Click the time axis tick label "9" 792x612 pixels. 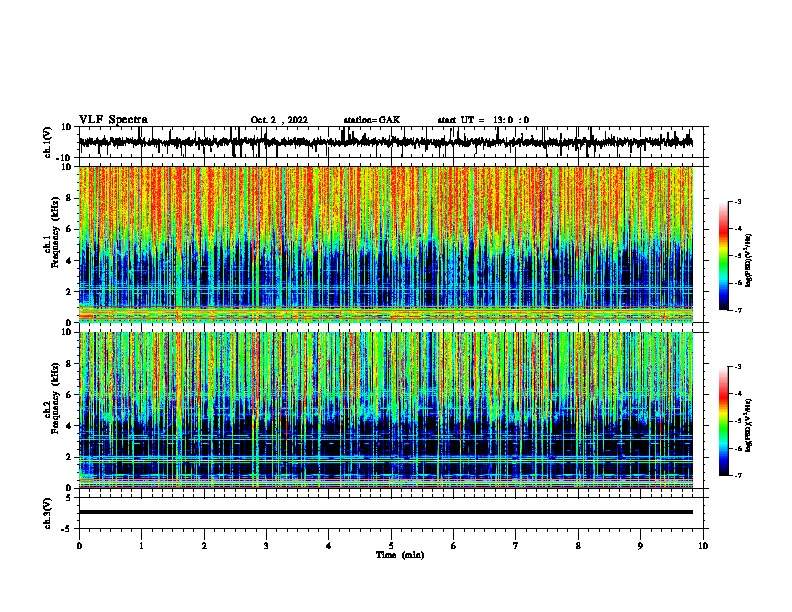(640, 546)
